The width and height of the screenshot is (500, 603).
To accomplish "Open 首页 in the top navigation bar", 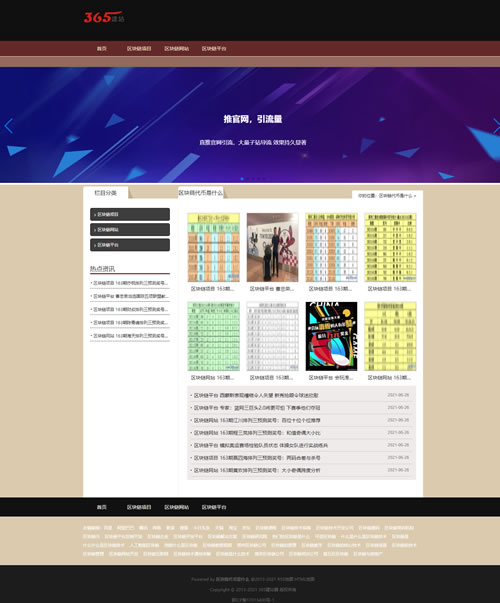I will tap(102, 48).
